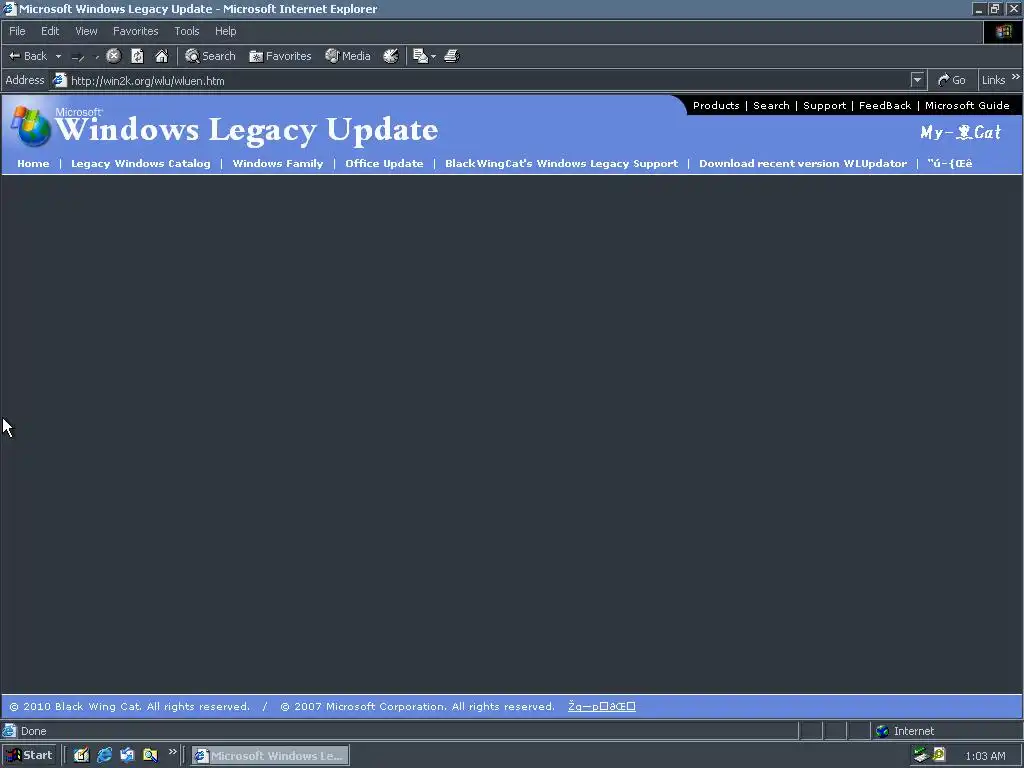Screen dimensions: 1024x768
Task: Open the Products link
Action: tap(716, 106)
